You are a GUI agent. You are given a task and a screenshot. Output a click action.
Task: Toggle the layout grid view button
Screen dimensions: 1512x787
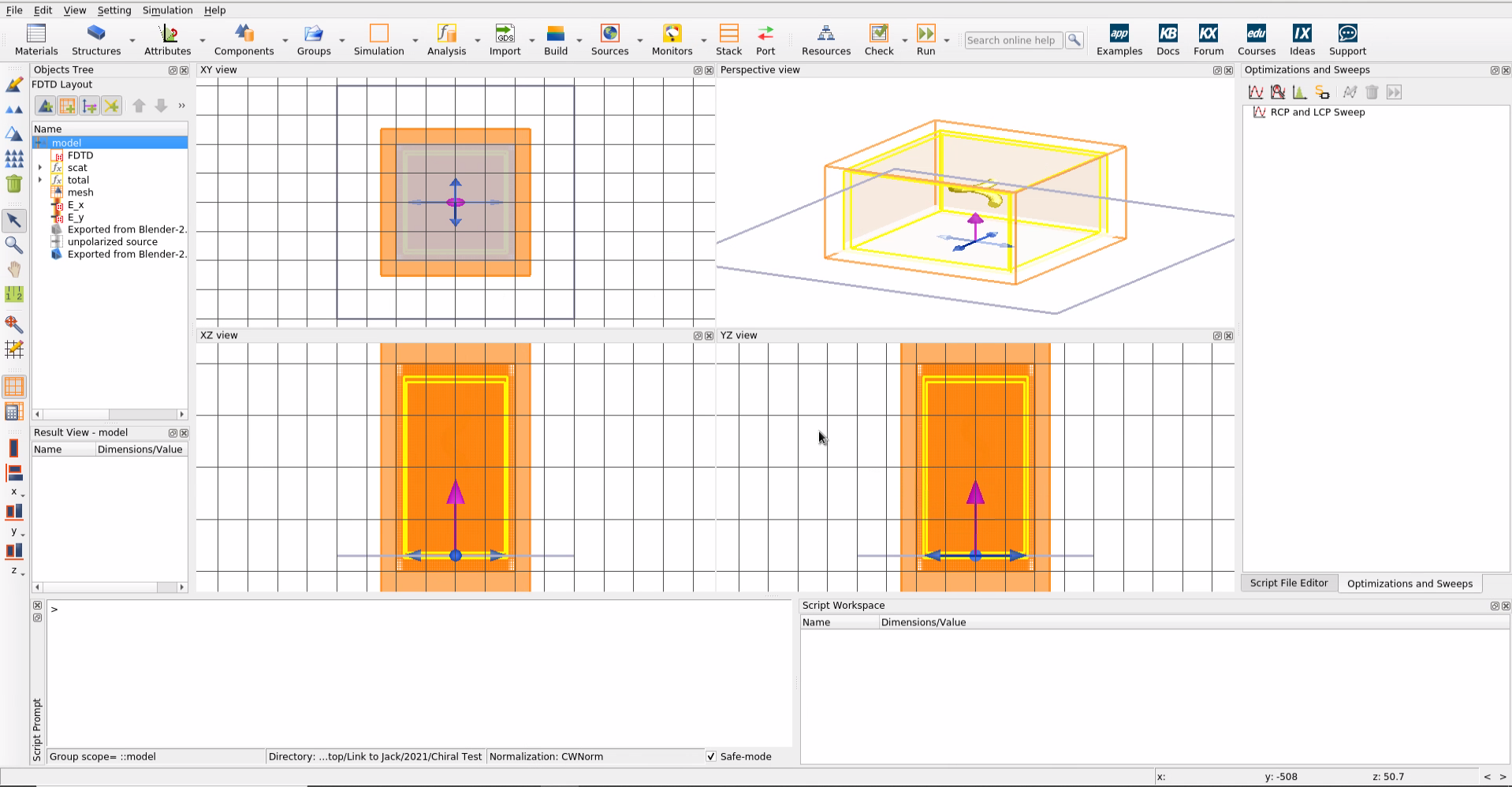click(x=14, y=386)
